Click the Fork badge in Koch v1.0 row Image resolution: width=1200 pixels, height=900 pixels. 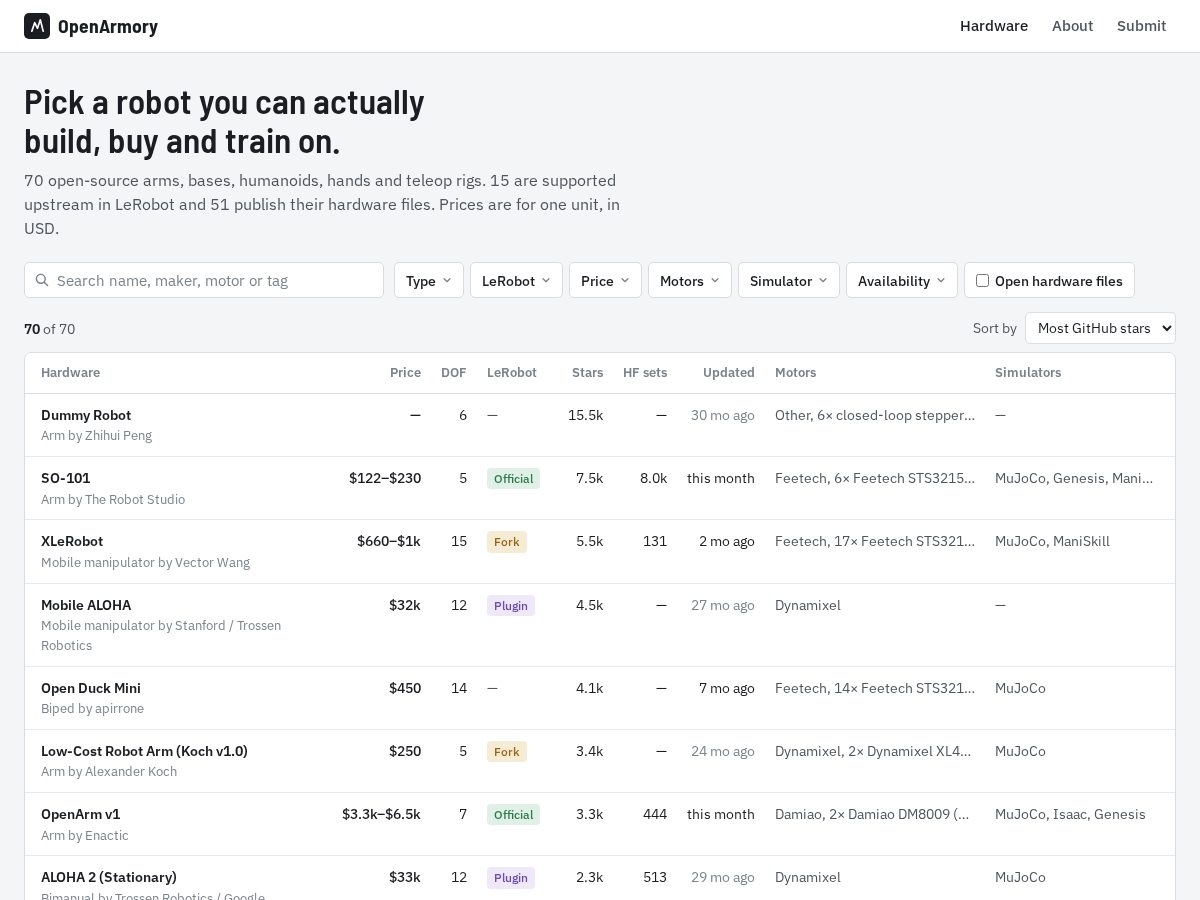point(507,751)
